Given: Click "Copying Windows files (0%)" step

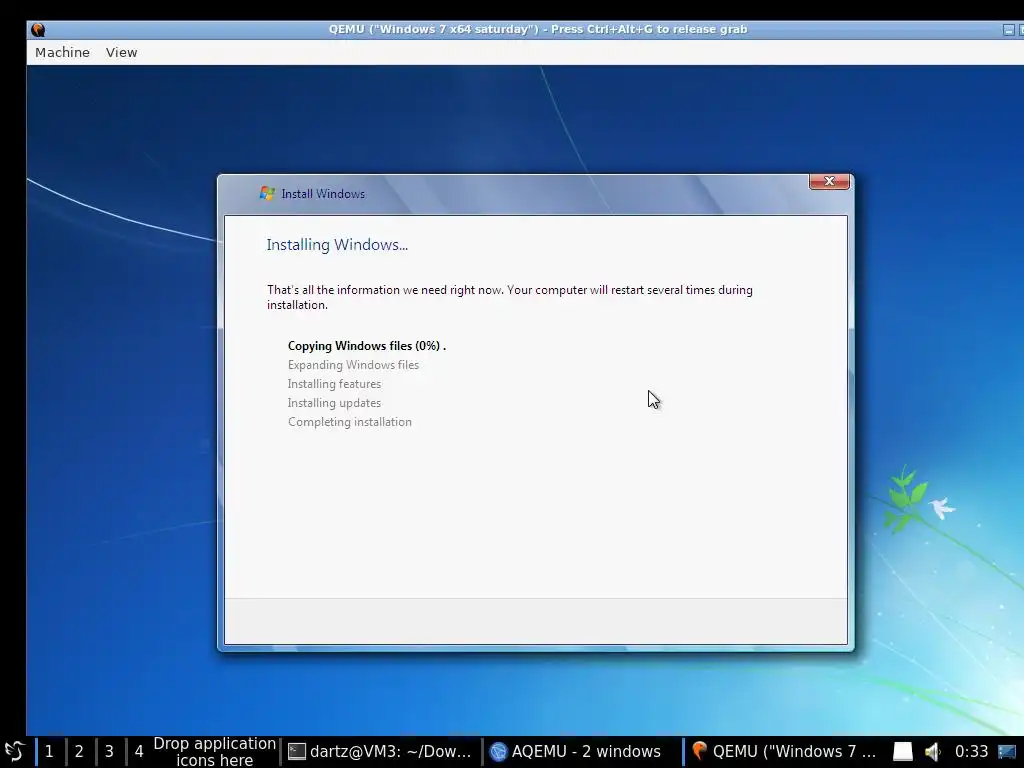Looking at the screenshot, I should 366,345.
